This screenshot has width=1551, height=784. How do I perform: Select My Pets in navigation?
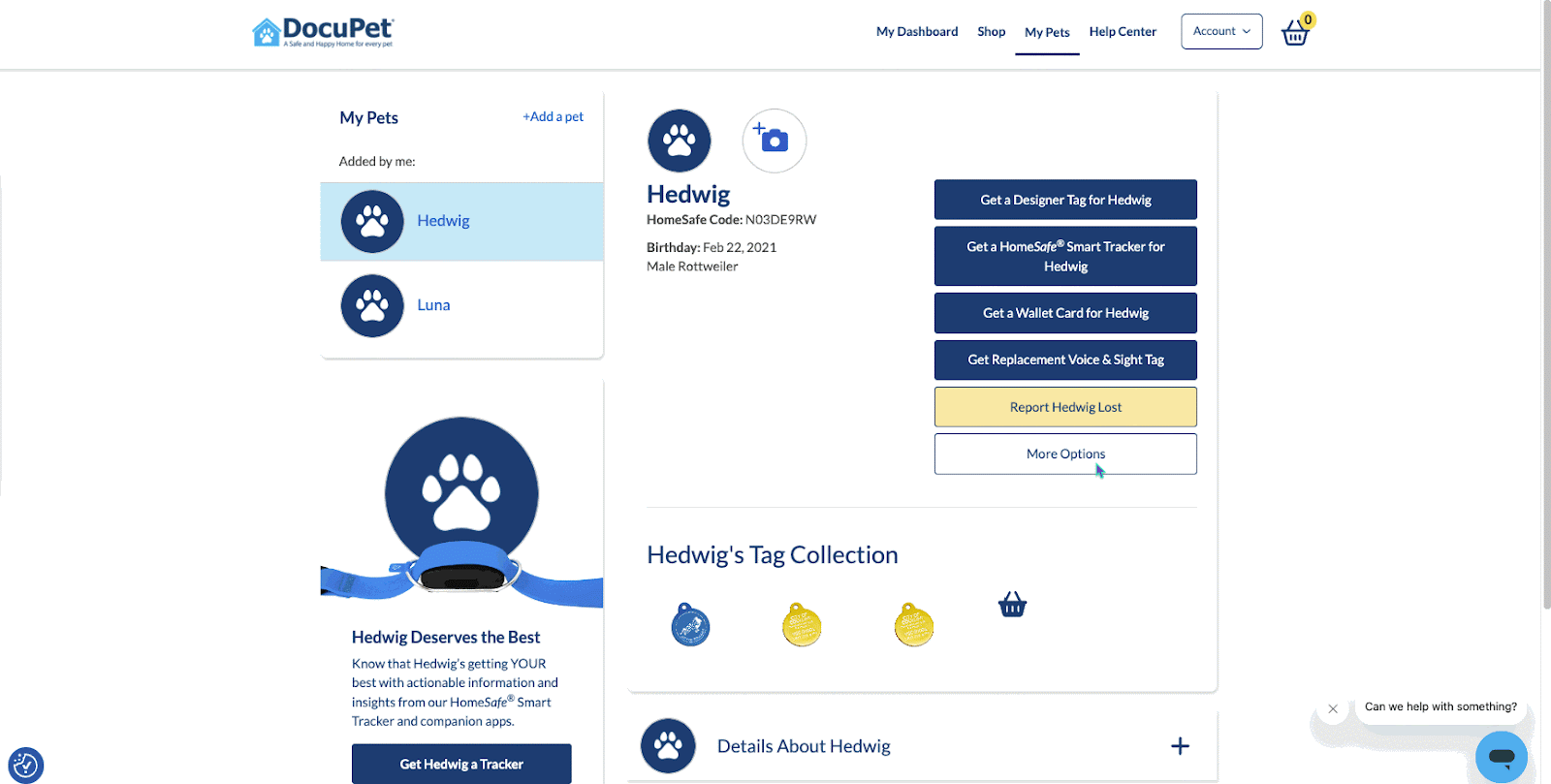click(x=1047, y=33)
